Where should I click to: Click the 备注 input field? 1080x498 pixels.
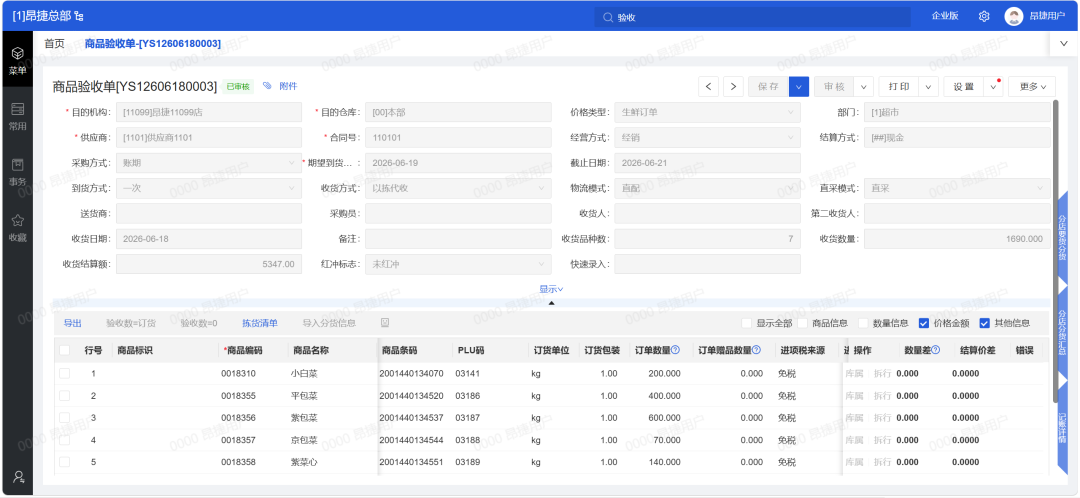pyautogui.click(x=458, y=238)
